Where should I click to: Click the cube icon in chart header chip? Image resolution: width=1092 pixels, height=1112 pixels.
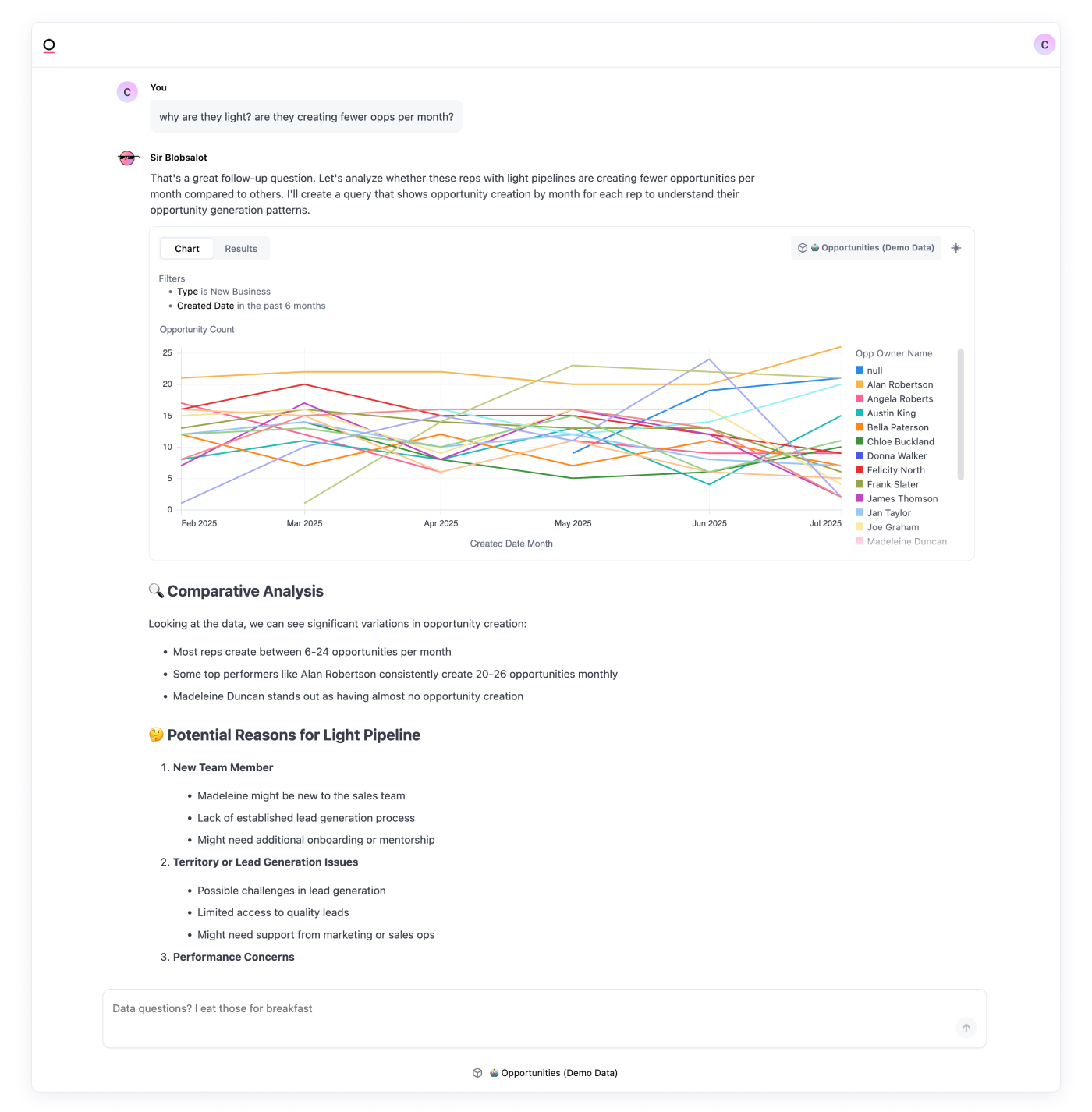(x=803, y=248)
